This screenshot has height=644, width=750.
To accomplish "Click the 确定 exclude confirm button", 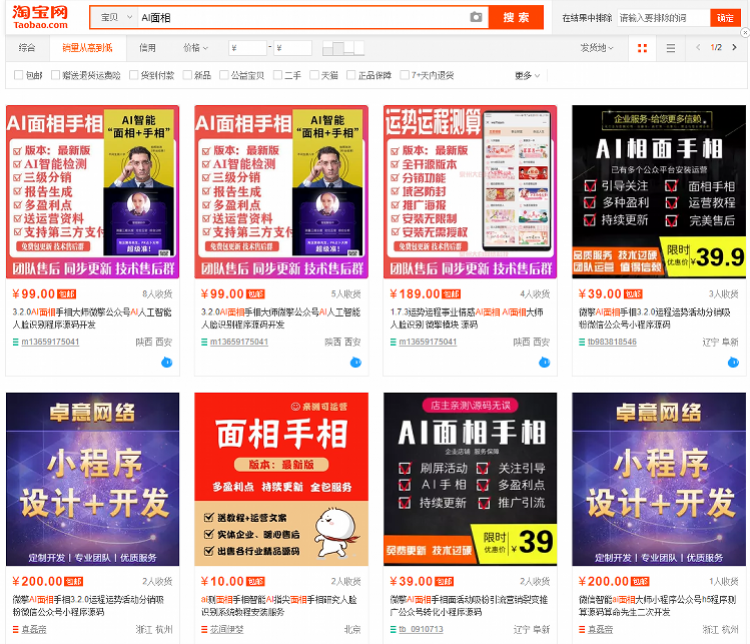I will [725, 18].
